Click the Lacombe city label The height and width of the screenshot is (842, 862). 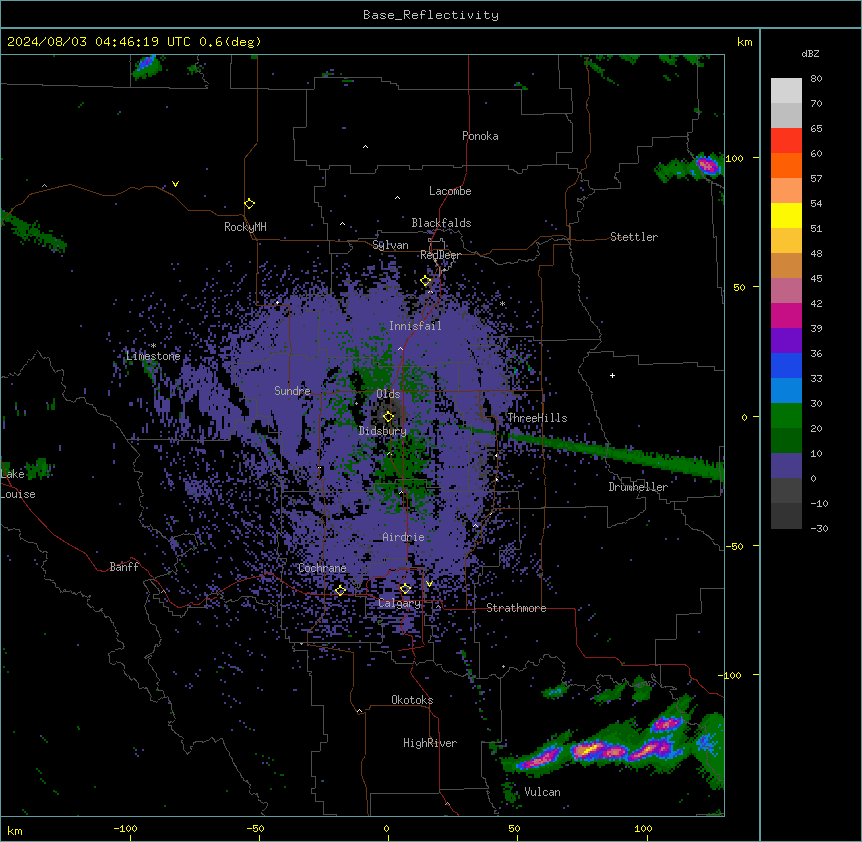(x=450, y=191)
